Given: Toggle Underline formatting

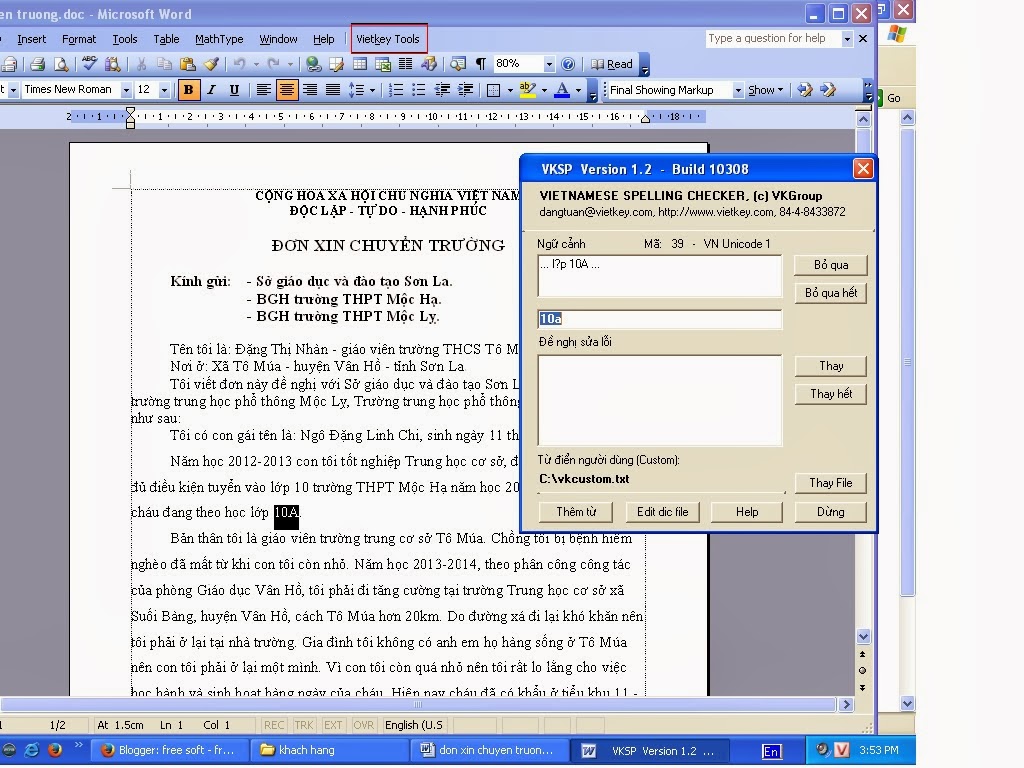Looking at the screenshot, I should (234, 90).
